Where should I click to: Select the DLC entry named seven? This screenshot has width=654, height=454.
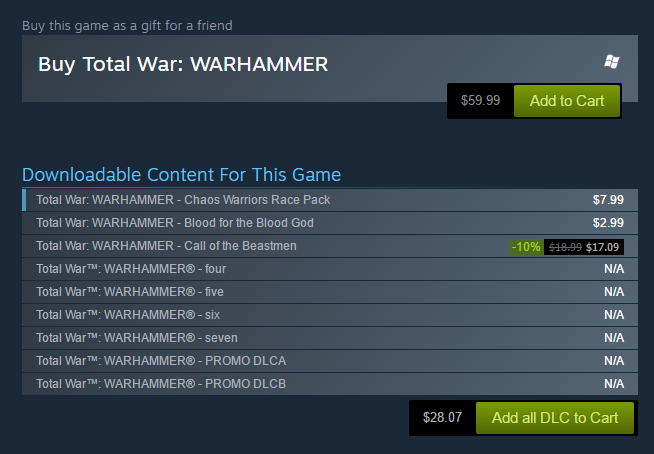click(x=330, y=338)
